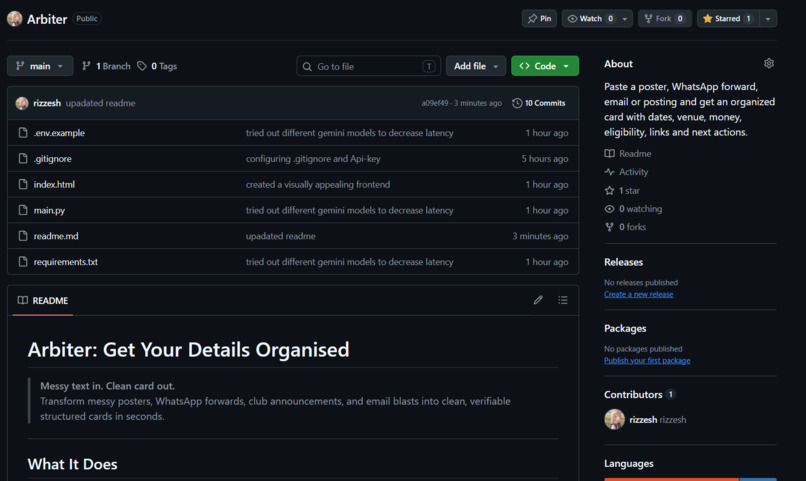Click the file icon beside readme.md
The image size is (806, 481).
(x=23, y=236)
